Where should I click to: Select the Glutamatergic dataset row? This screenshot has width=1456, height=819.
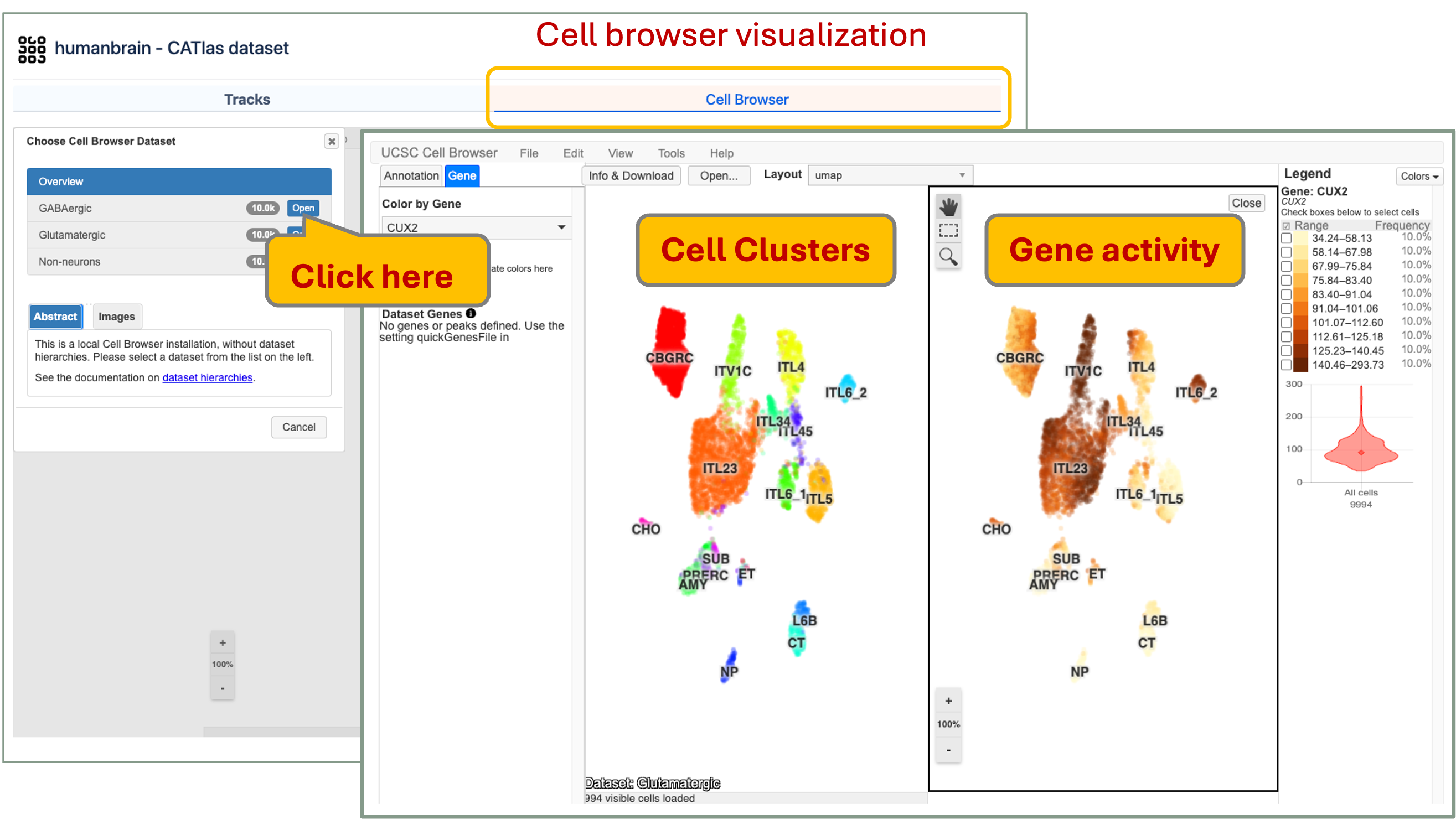point(179,235)
